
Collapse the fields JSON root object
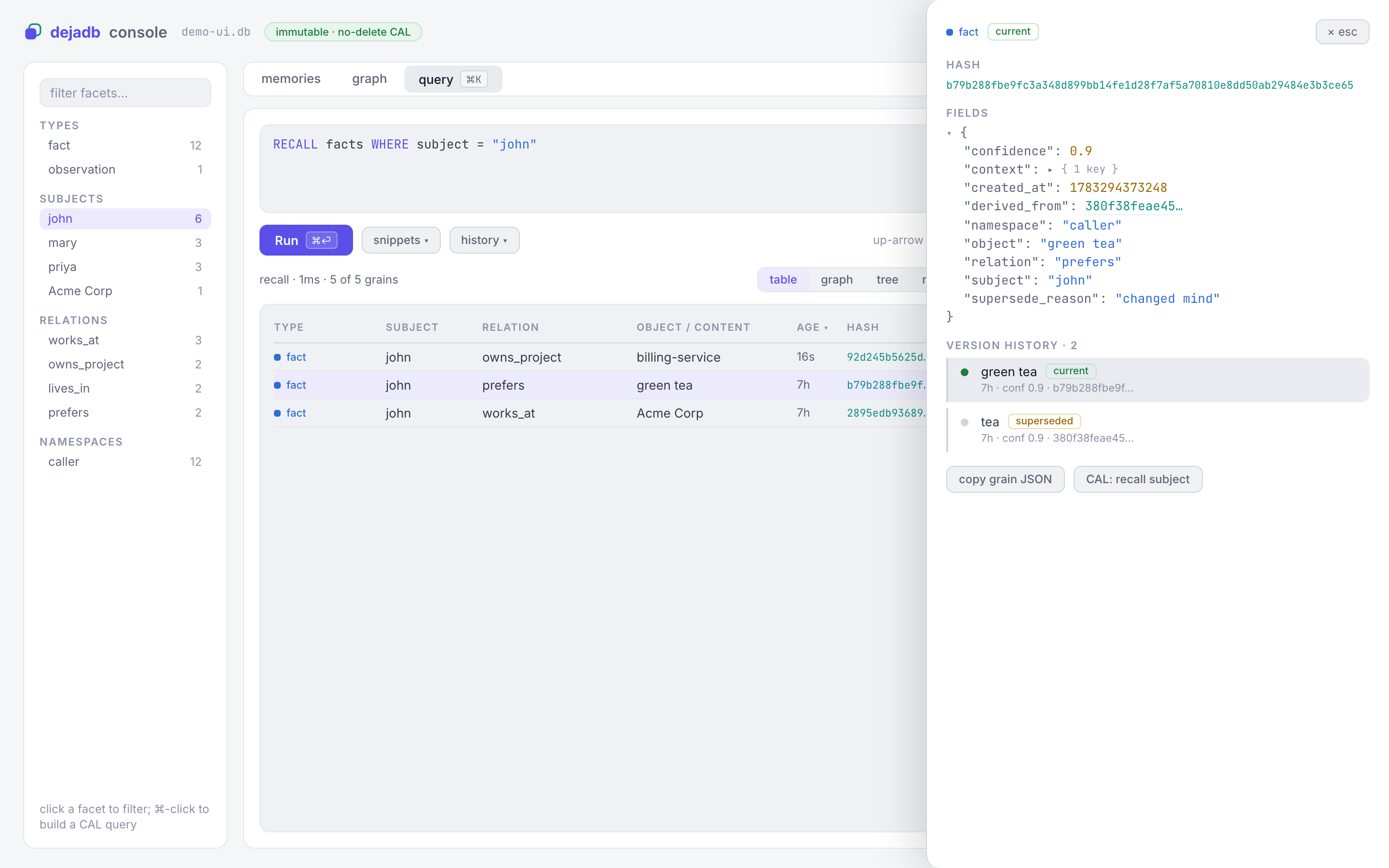949,133
